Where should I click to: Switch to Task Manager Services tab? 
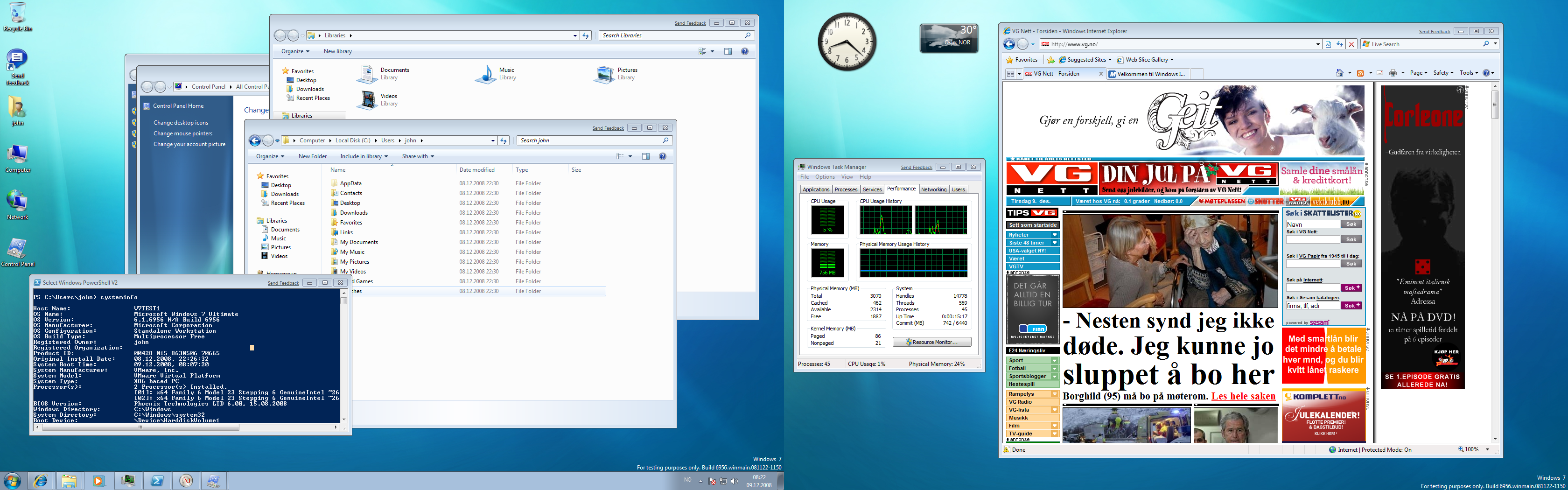[872, 190]
